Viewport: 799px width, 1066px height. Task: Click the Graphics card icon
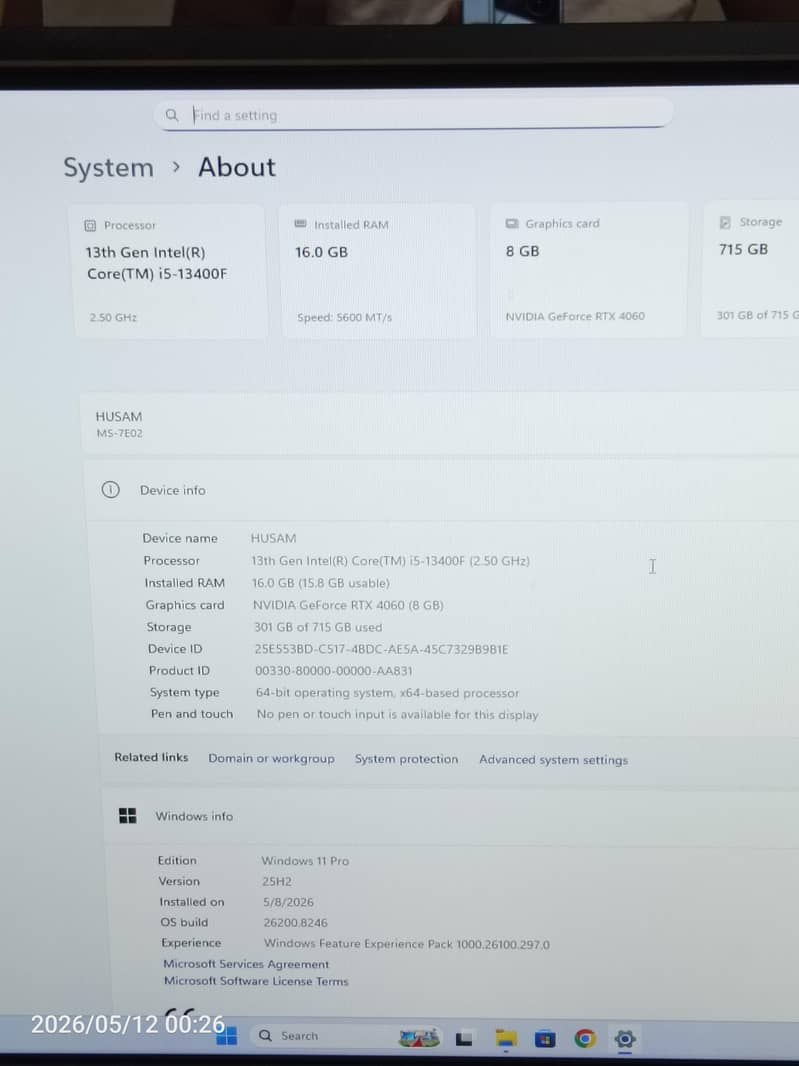click(511, 224)
